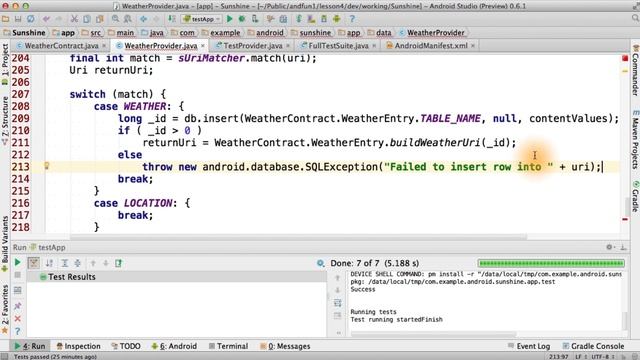Toggle the Gradle panel on right
This screenshot has height=360, width=640.
pos(635,197)
